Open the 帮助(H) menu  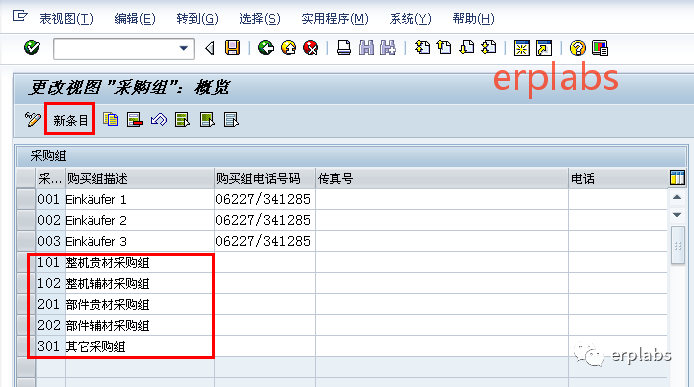(x=474, y=19)
